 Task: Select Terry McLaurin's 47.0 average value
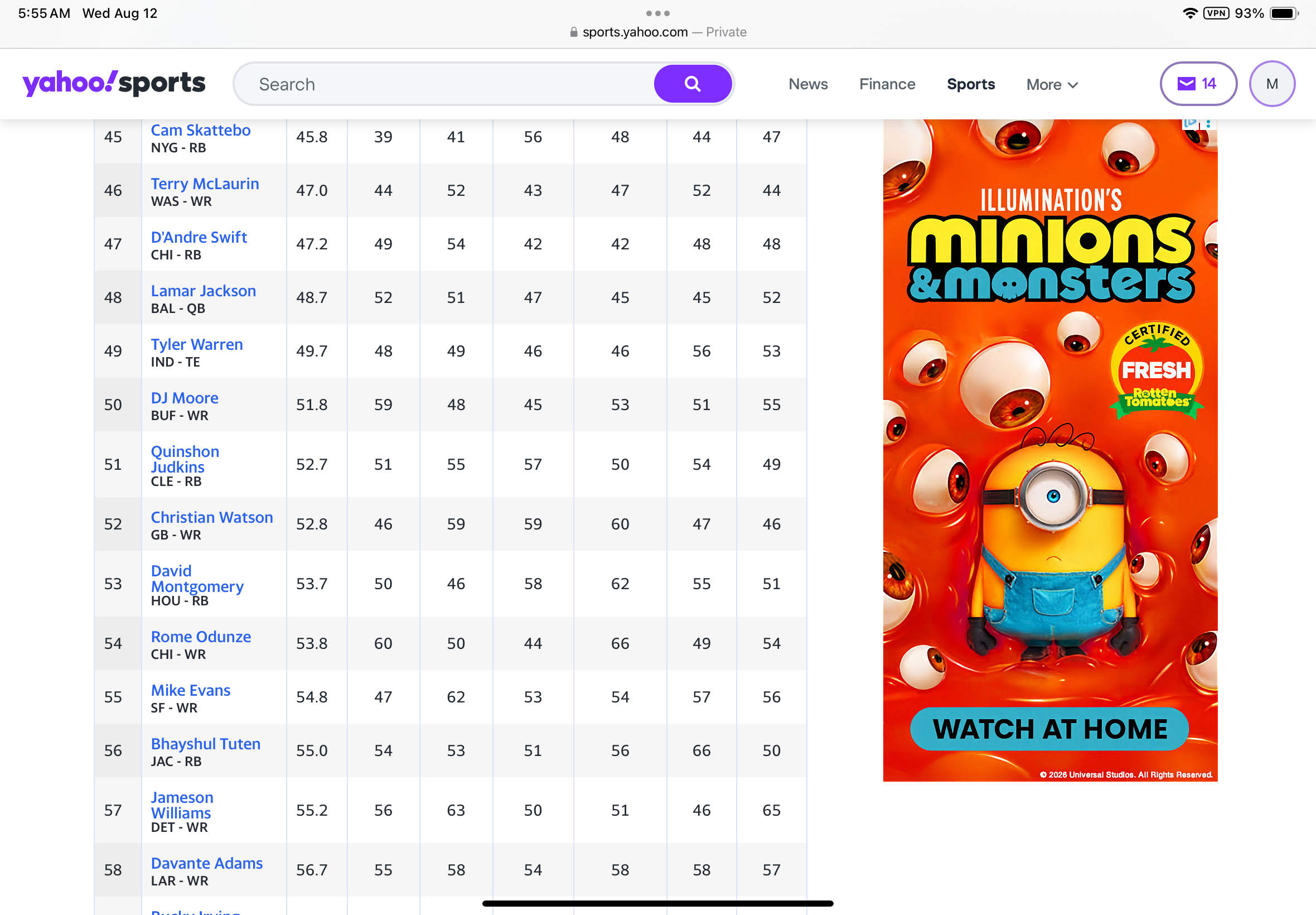click(312, 190)
